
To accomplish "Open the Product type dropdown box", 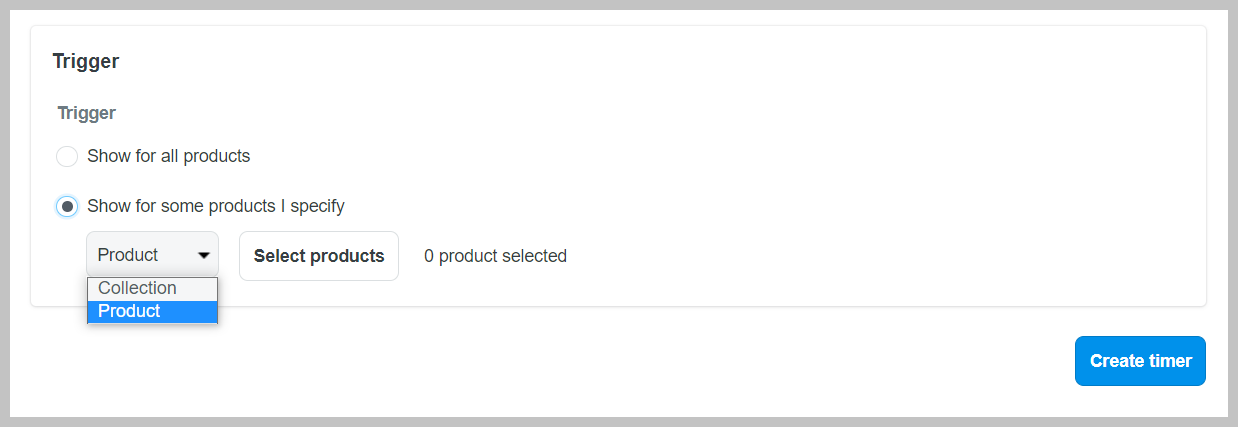I will (x=152, y=255).
